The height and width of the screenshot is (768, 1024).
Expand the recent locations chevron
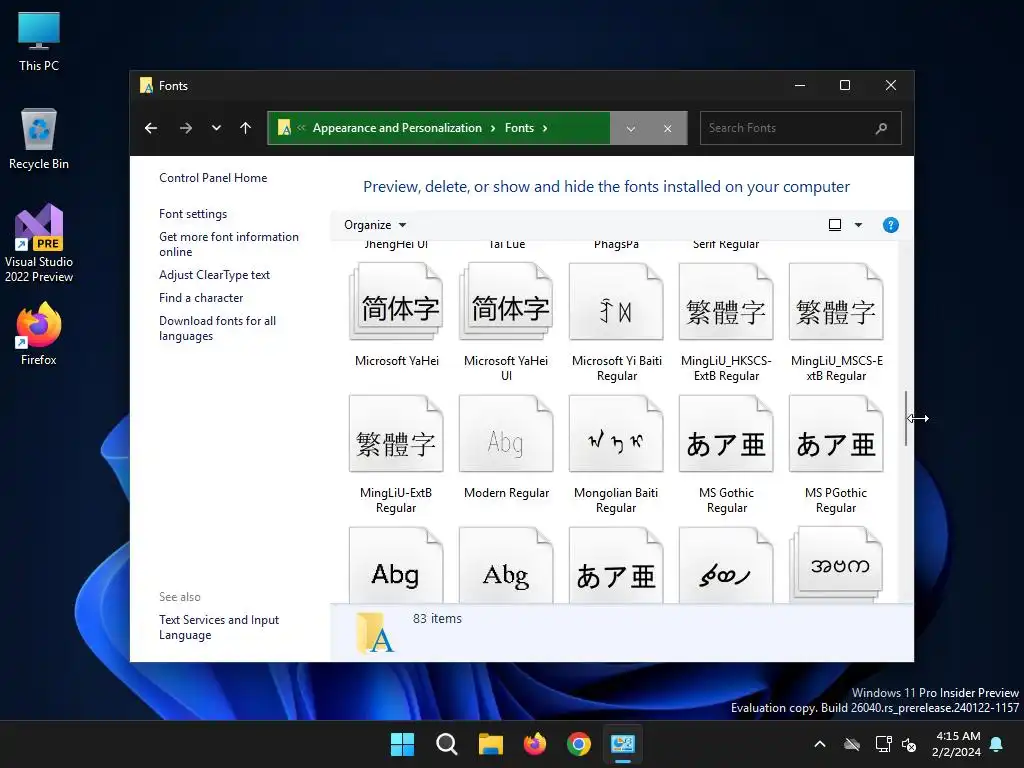coord(216,128)
